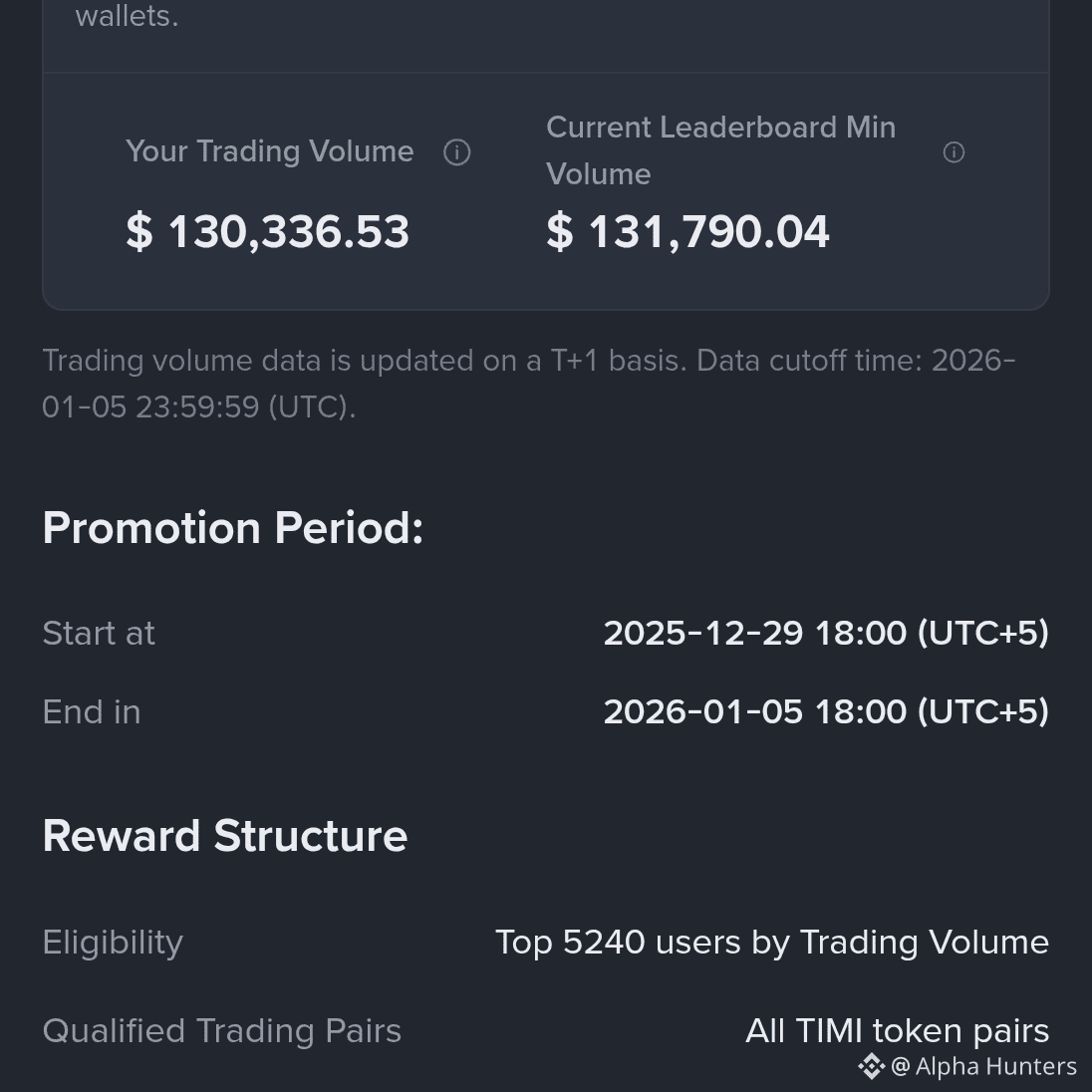
Task: Open the @ Alpha Hunters watermark text
Action: 983,1066
